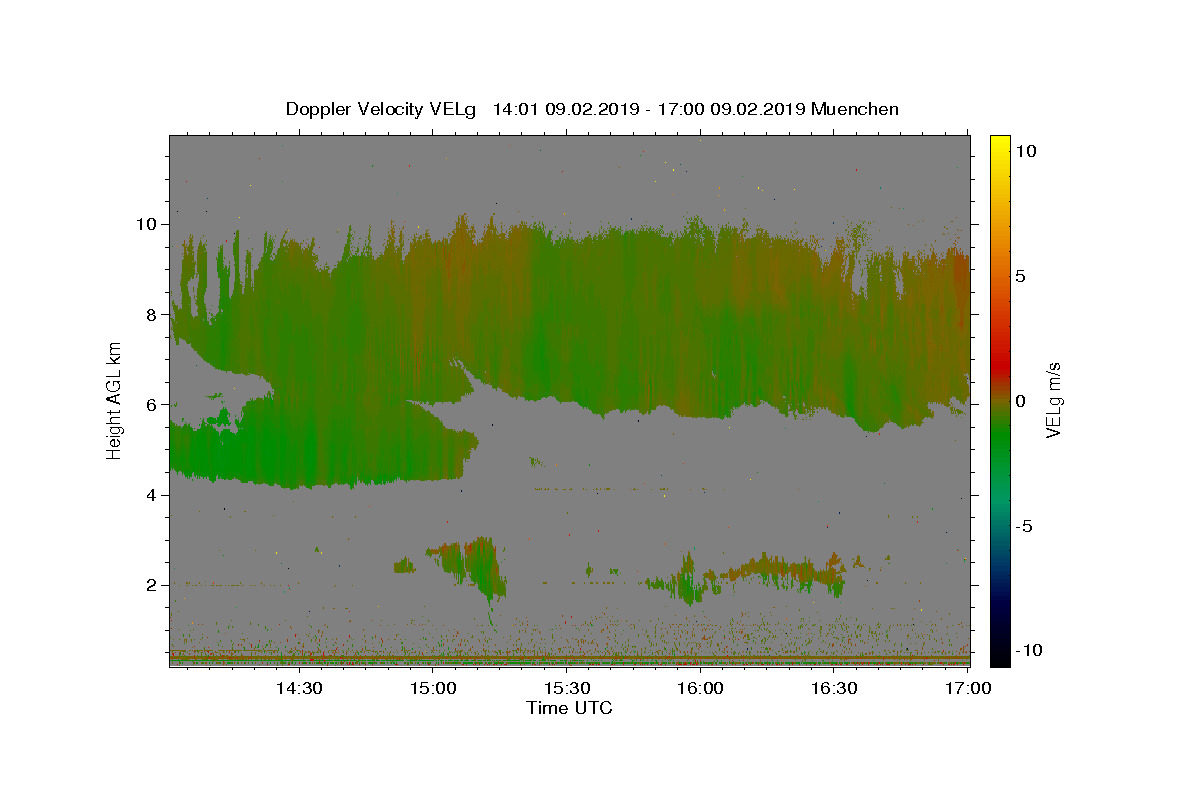Click the start time '14:01 09.02.2019' in the title
Screen dimensions: 1200x800
tap(566, 109)
